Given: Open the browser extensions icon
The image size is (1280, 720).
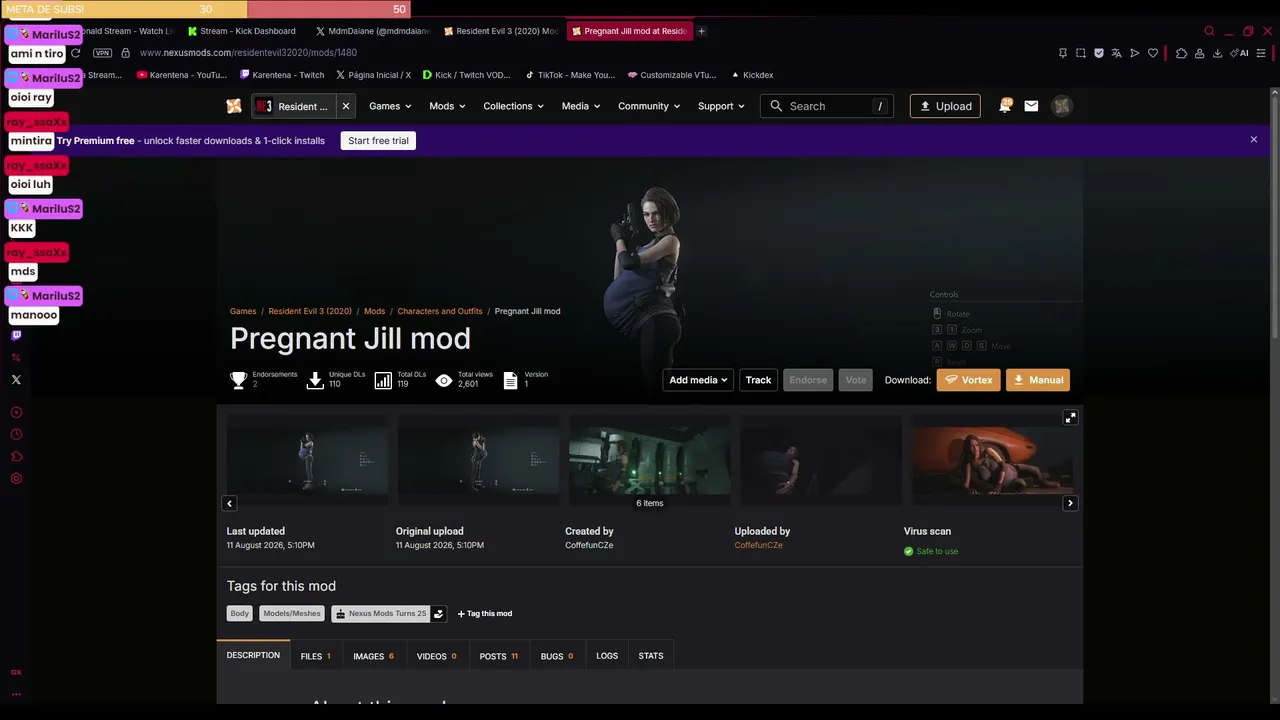Looking at the screenshot, I should pos(1181,53).
